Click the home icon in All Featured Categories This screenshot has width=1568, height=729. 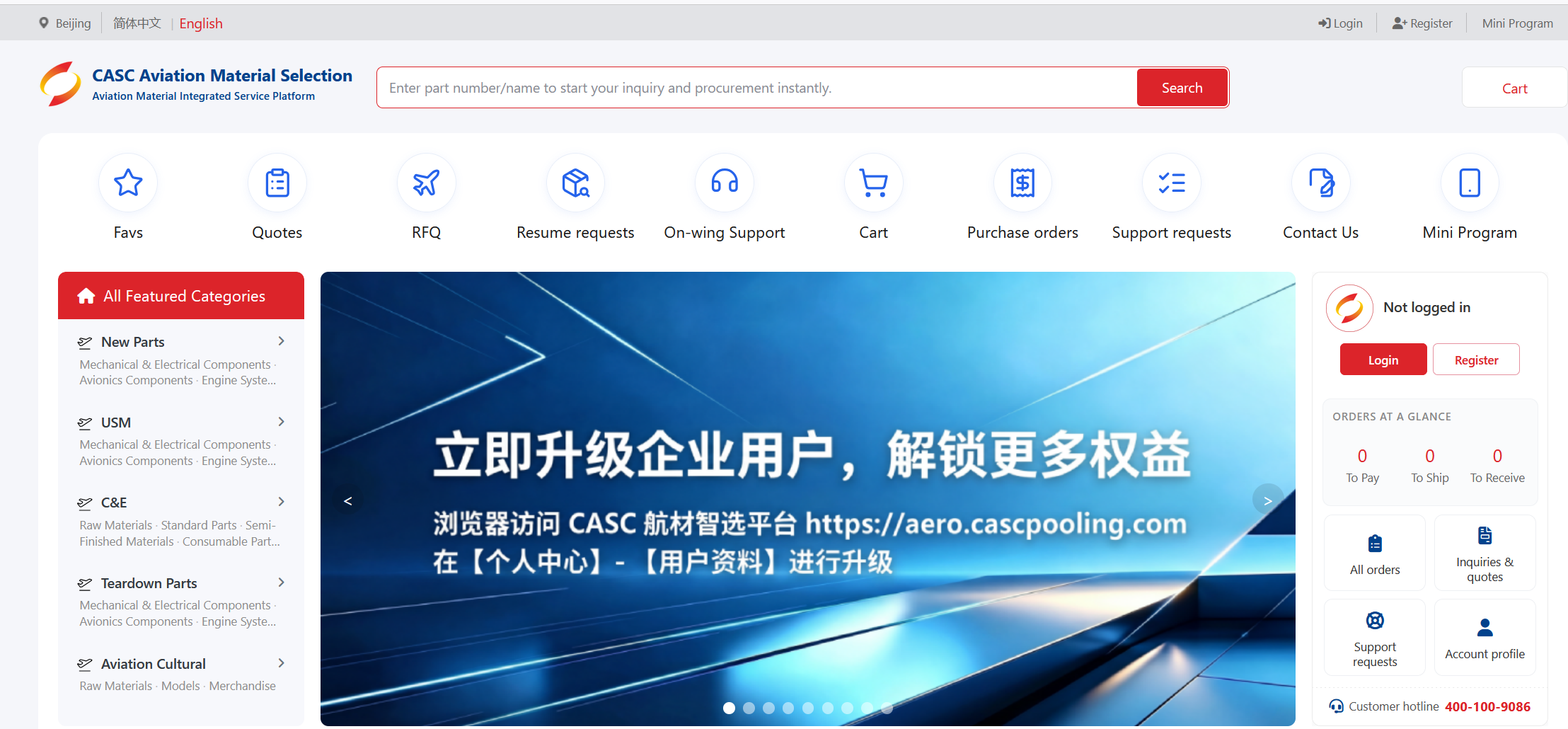coord(86,296)
